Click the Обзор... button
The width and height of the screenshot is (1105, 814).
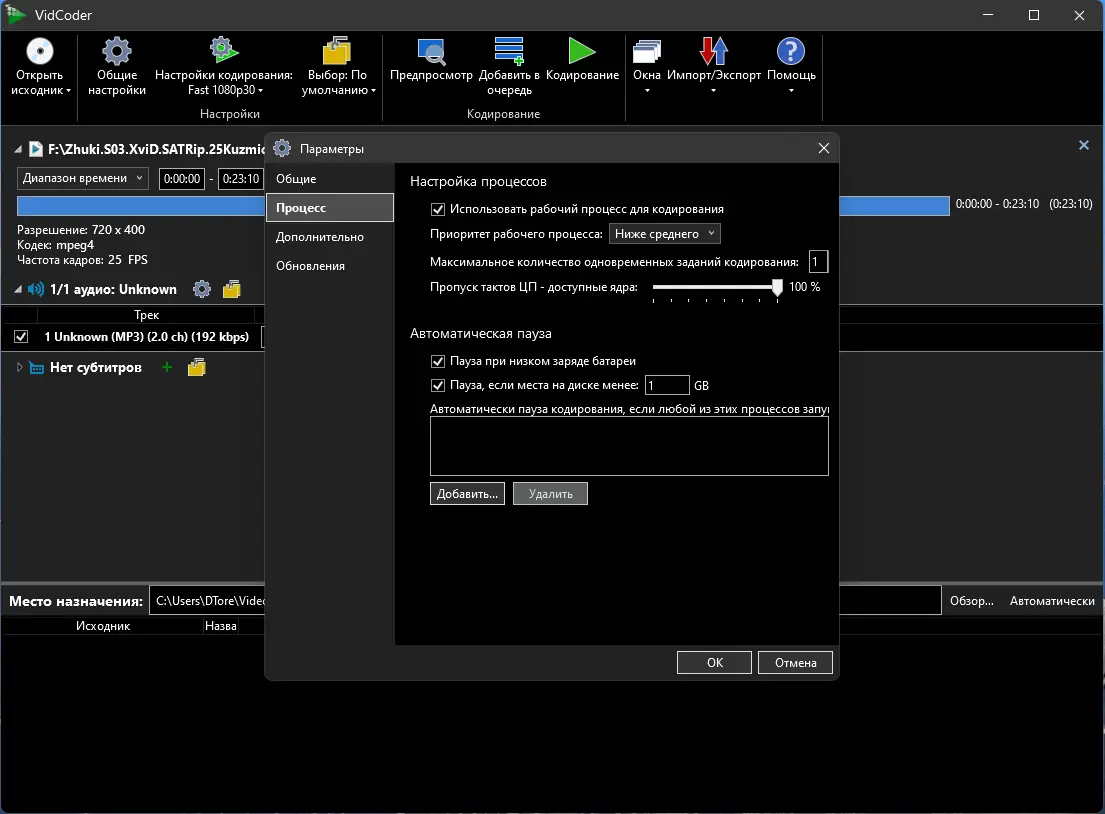[971, 601]
